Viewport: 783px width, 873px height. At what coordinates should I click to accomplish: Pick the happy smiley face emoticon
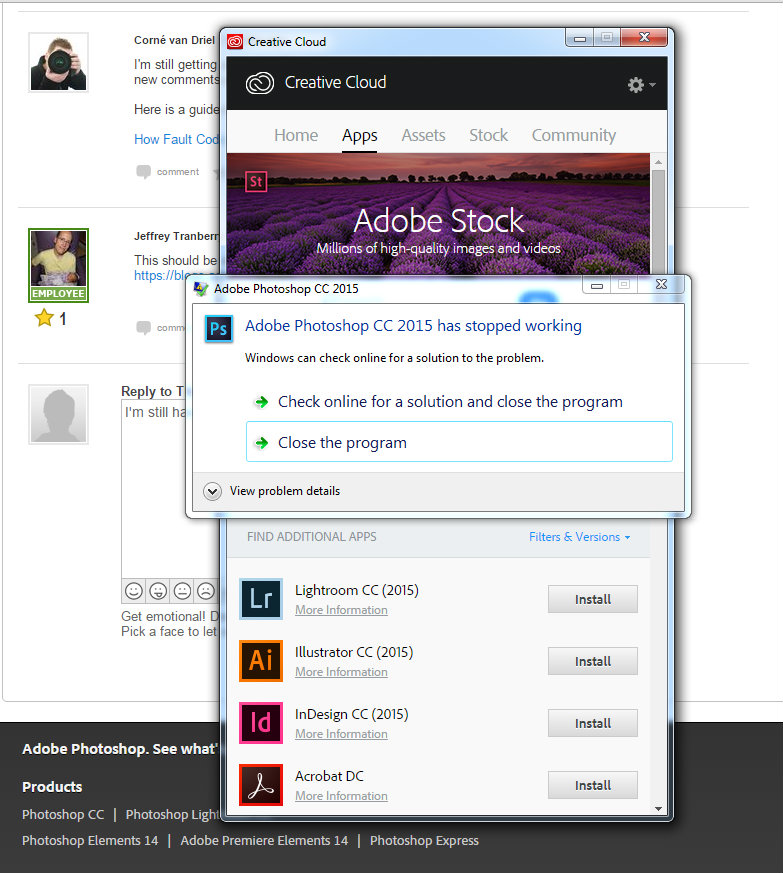(x=134, y=591)
